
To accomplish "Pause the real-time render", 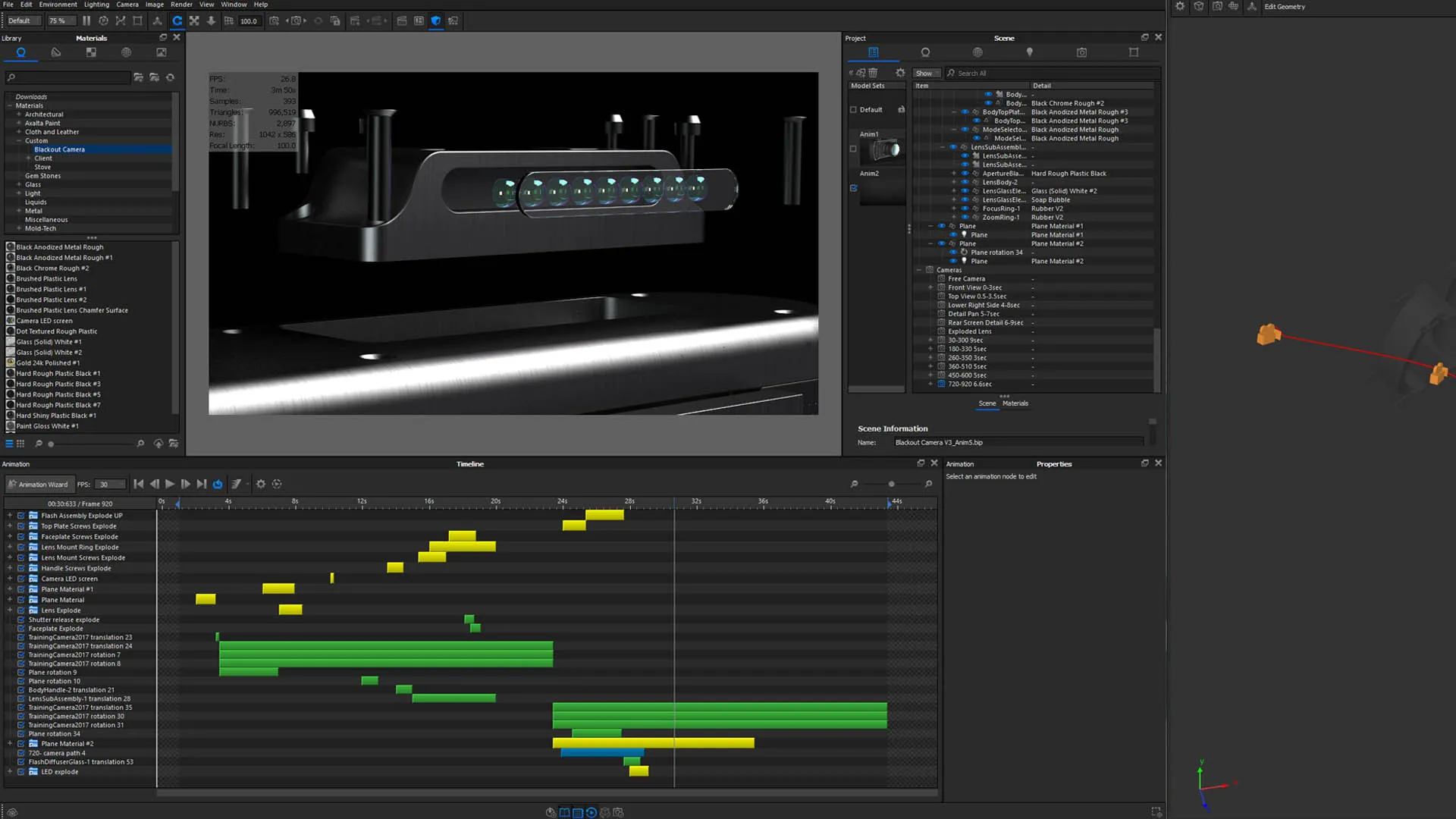I will point(86,21).
